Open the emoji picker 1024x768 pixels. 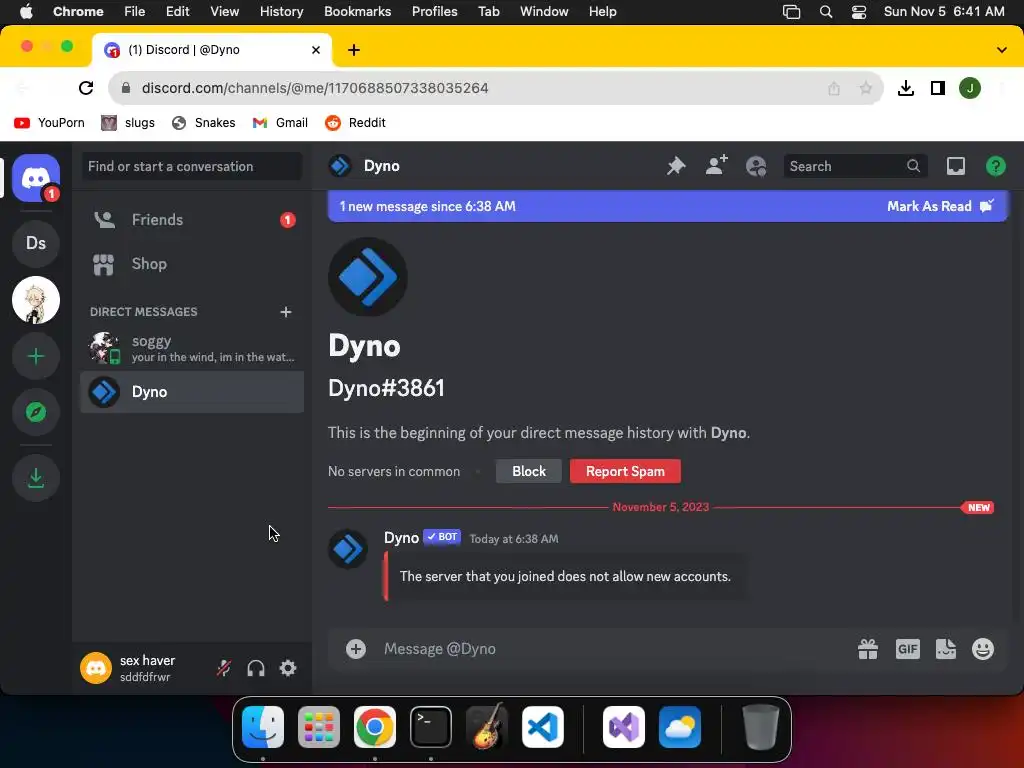click(x=983, y=648)
